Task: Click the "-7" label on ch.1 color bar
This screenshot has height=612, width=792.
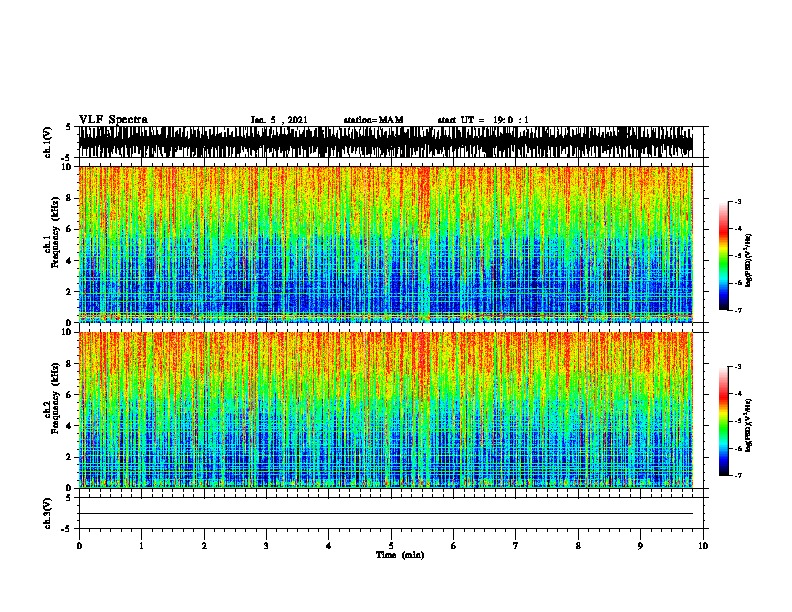Action: point(737,310)
